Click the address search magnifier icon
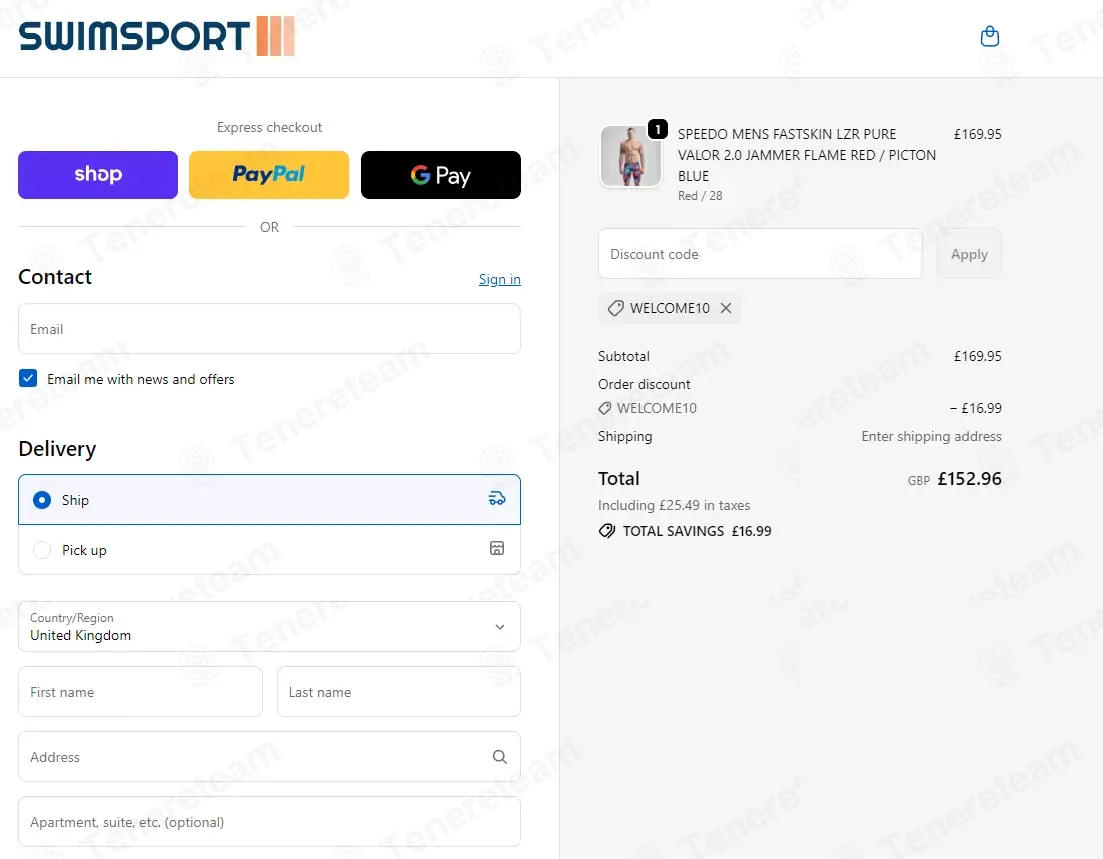 pos(499,756)
